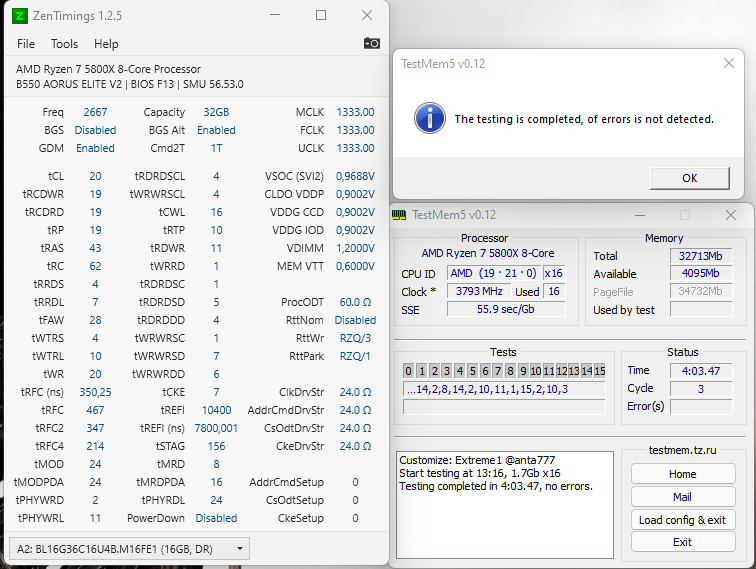Close the test completed message dialog
756x569 pixels.
[729, 63]
